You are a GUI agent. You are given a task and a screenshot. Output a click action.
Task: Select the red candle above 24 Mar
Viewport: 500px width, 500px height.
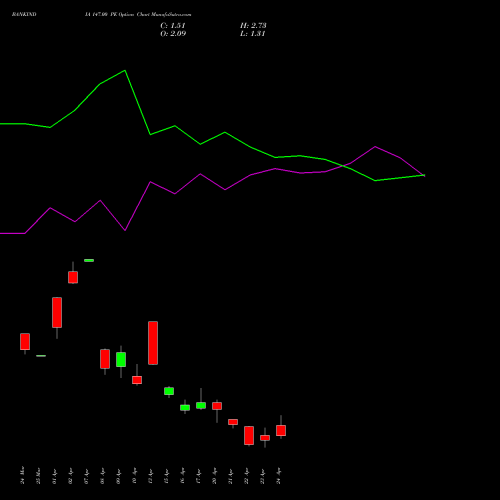25,342
